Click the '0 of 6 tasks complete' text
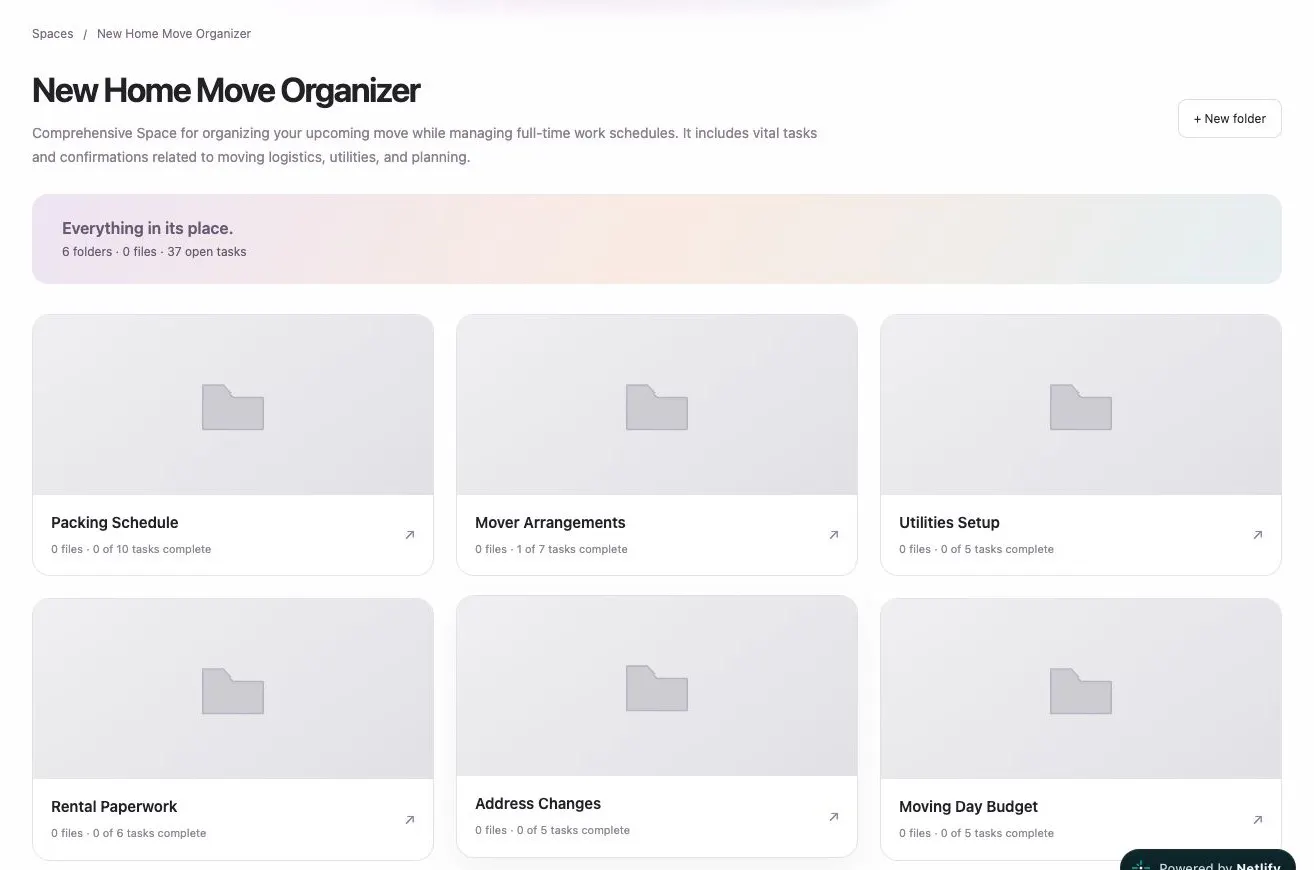 150,833
